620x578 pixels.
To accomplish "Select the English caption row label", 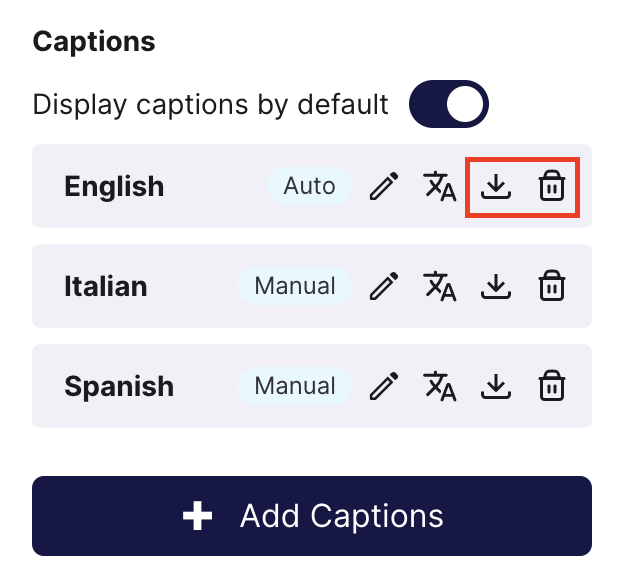I will click(x=114, y=186).
